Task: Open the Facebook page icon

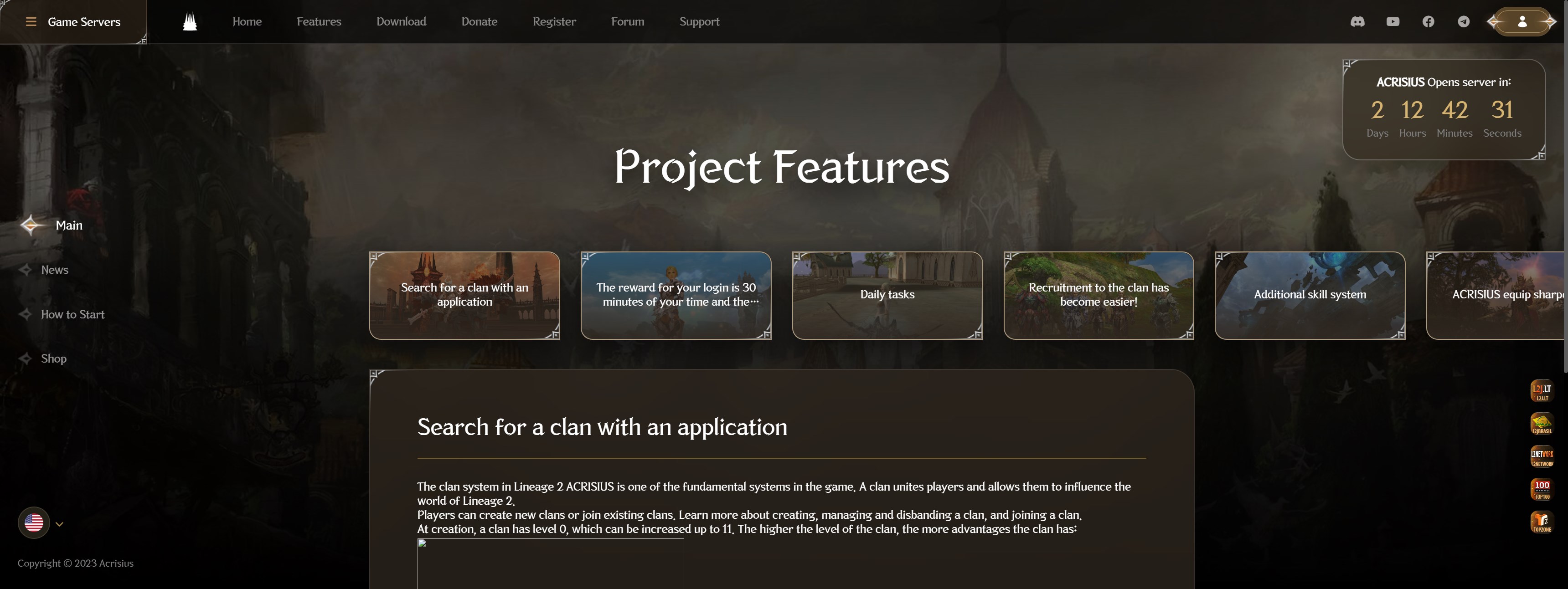Action: pyautogui.click(x=1428, y=22)
